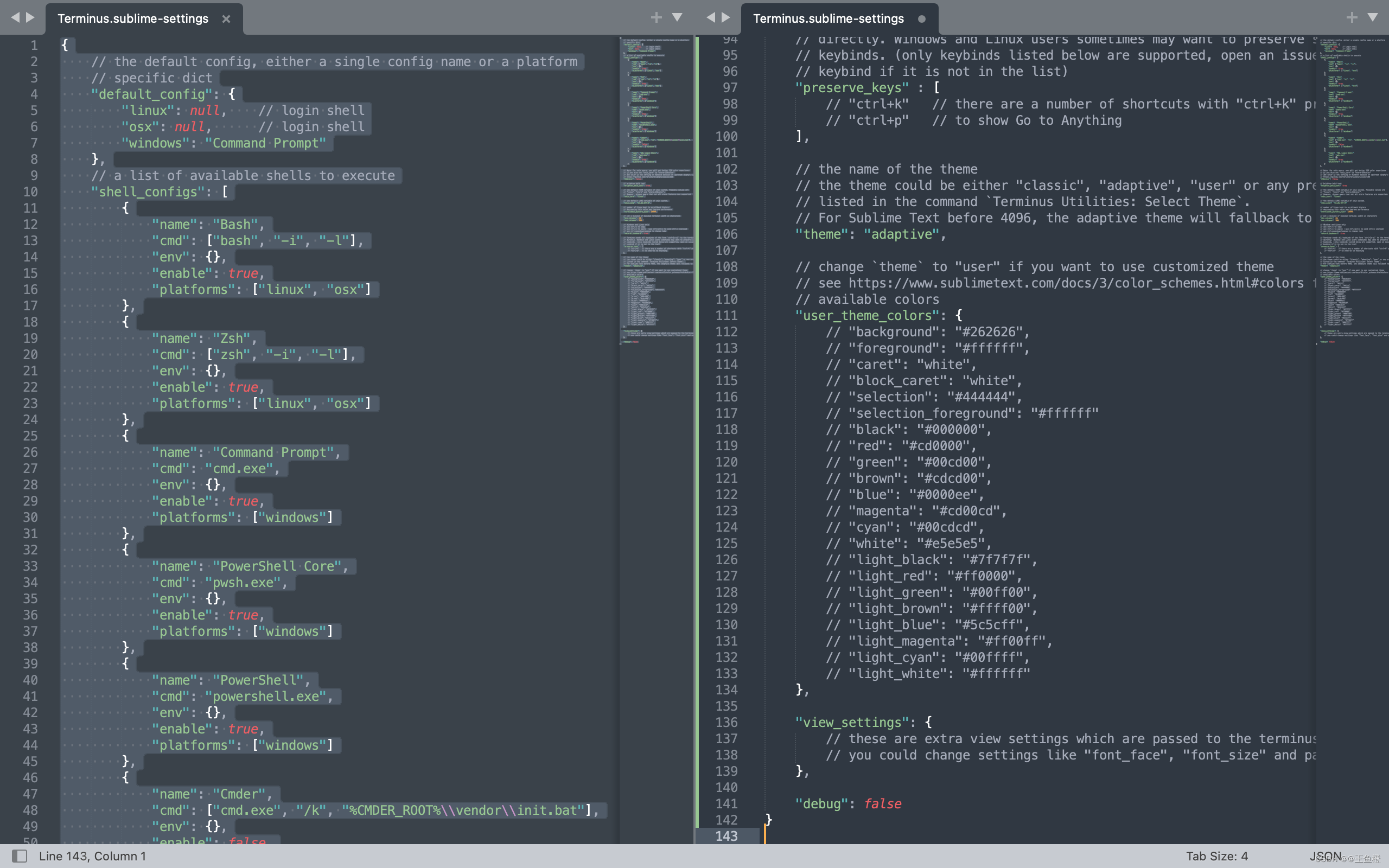Click the next-tab arrow in the left pane
Viewport: 1389px width, 868px height.
(x=31, y=17)
